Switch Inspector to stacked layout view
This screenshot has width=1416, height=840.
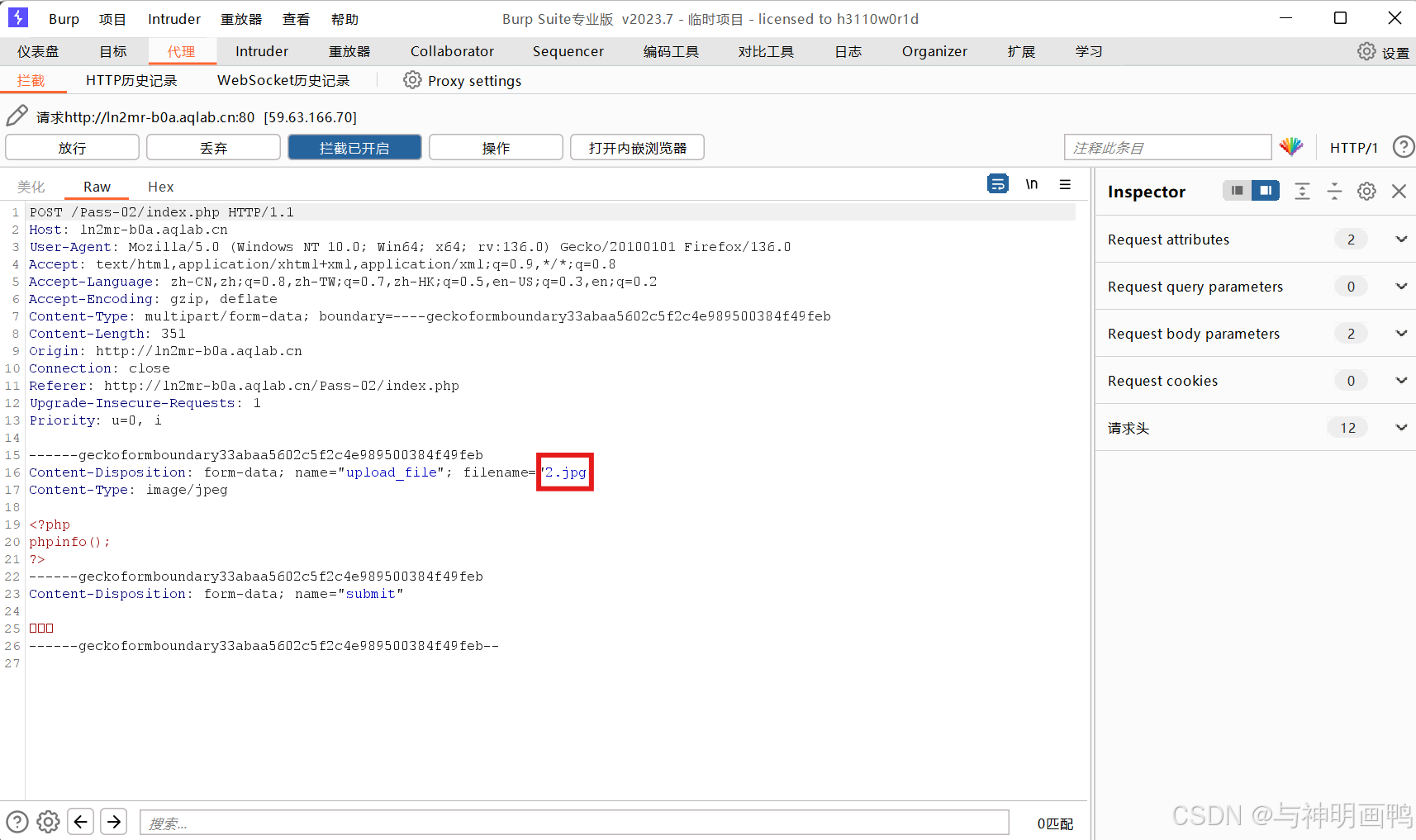1237,191
